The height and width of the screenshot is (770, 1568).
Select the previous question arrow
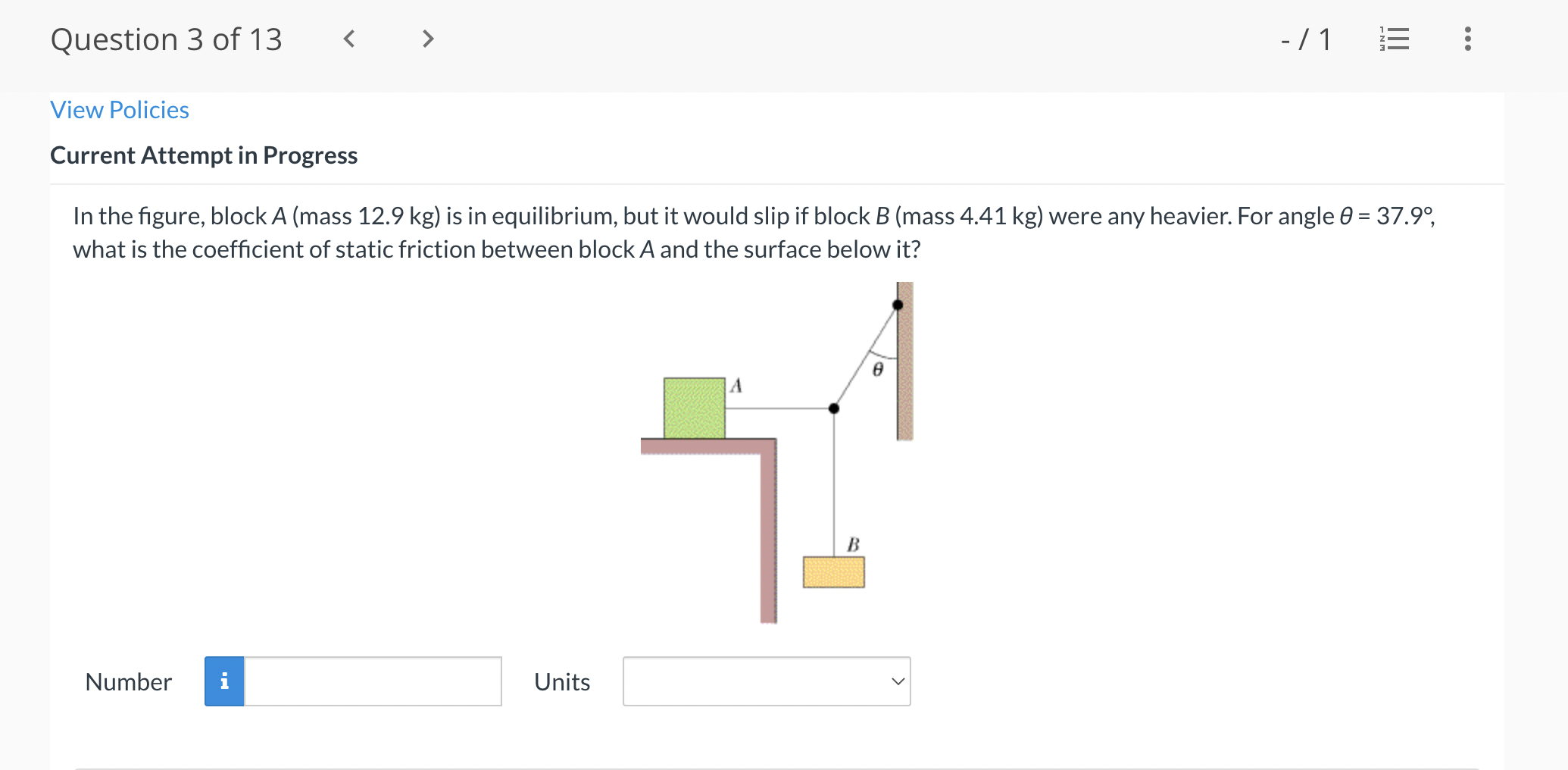pyautogui.click(x=350, y=39)
